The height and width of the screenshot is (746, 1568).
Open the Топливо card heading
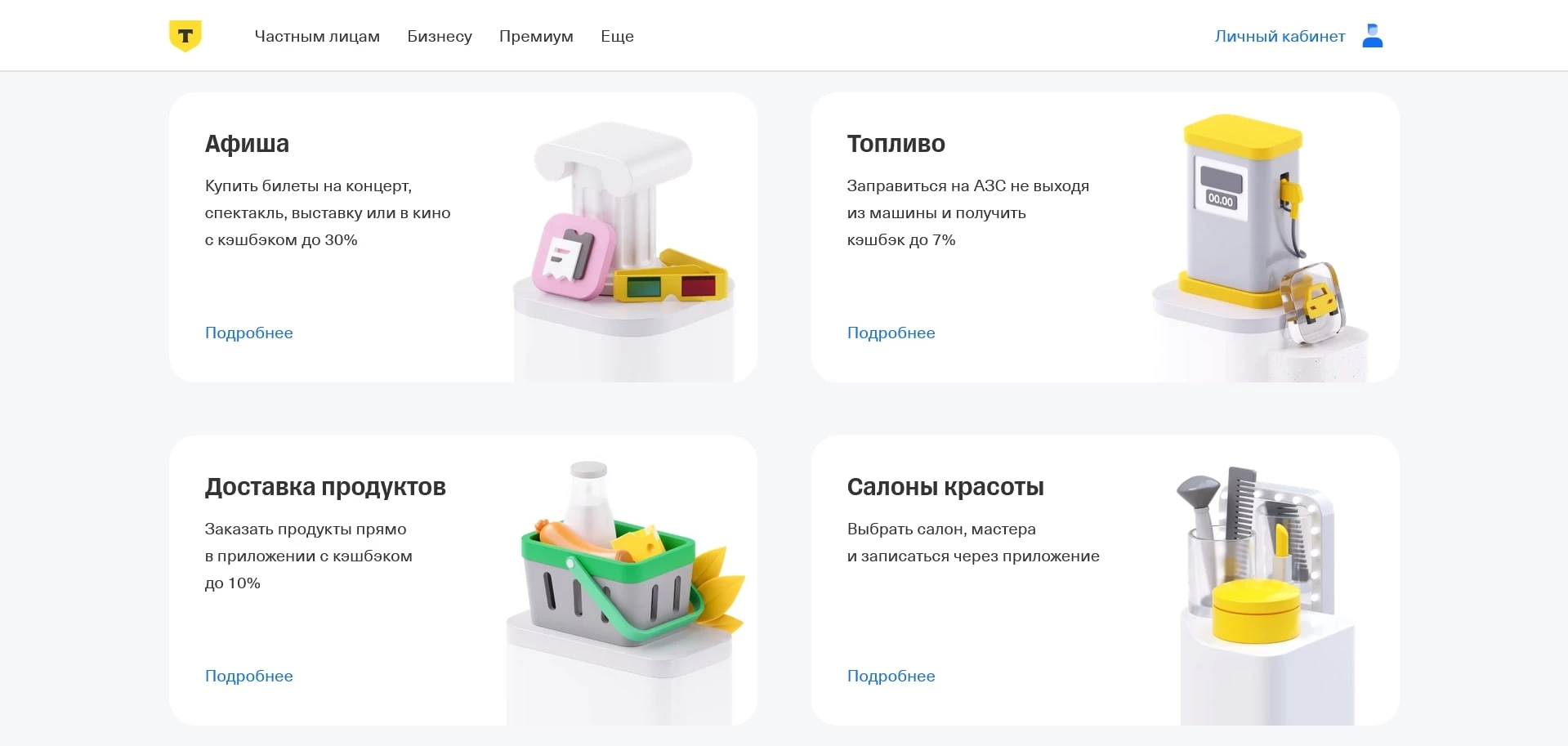click(x=896, y=144)
